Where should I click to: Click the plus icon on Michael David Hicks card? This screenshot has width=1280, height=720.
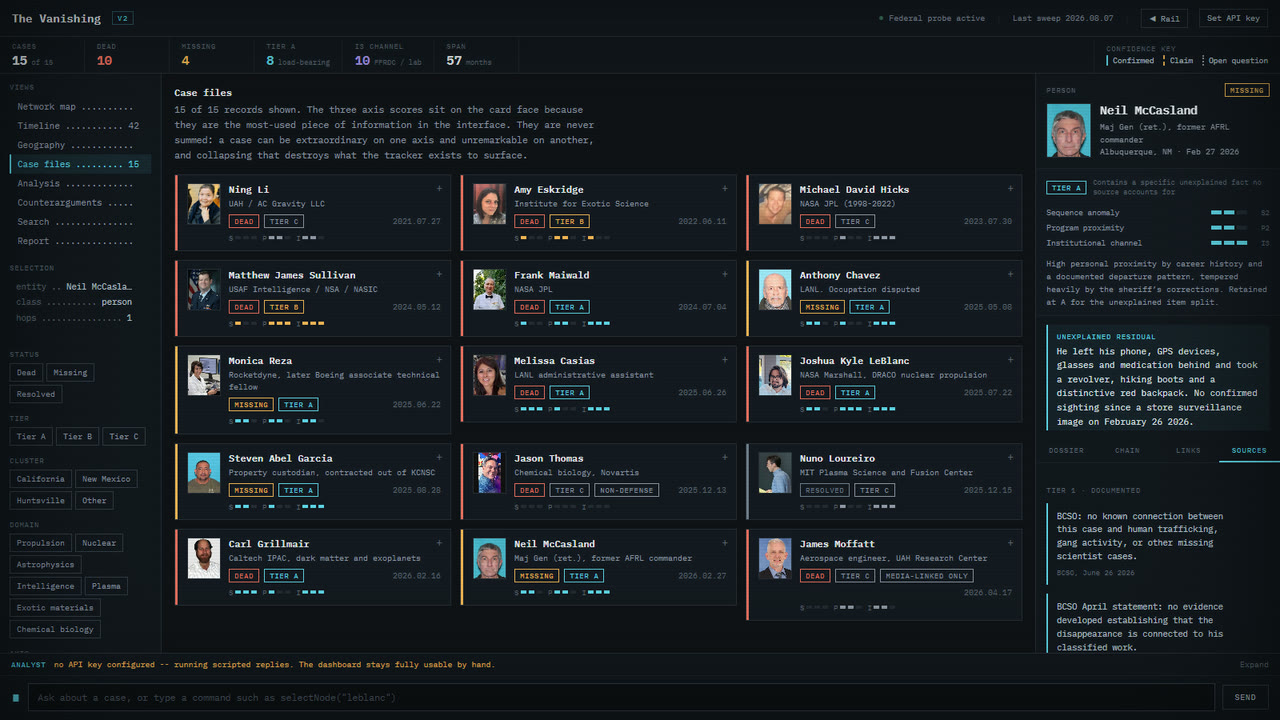click(1010, 188)
